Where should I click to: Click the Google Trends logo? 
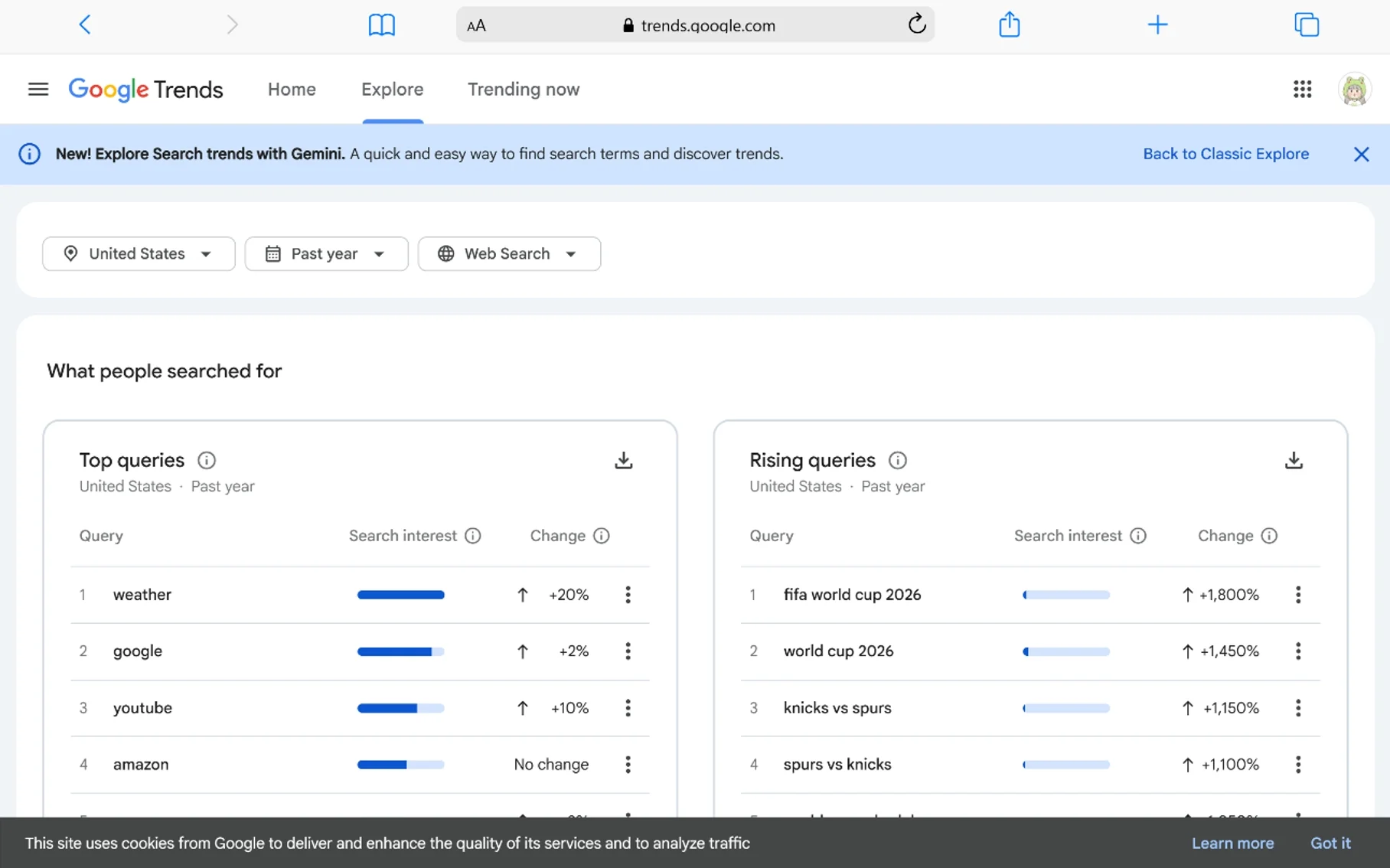click(x=145, y=90)
